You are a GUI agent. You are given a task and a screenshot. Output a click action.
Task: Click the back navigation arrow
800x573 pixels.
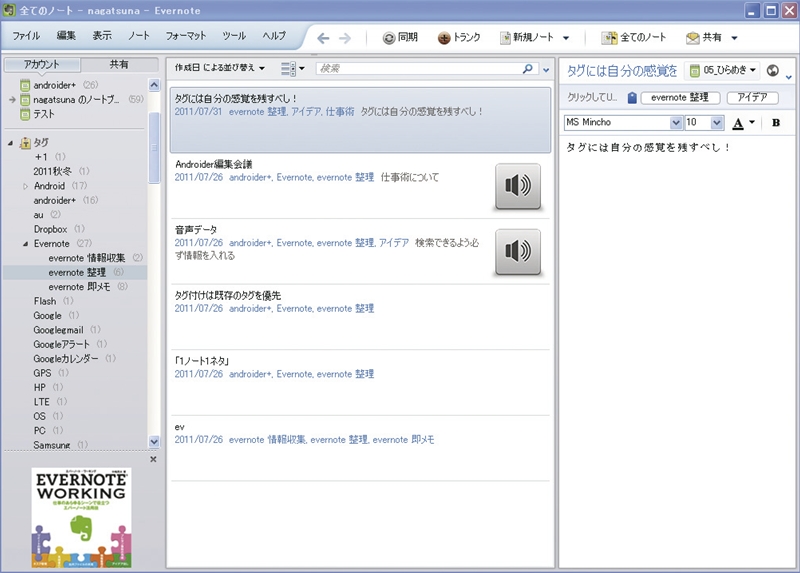click(323, 38)
